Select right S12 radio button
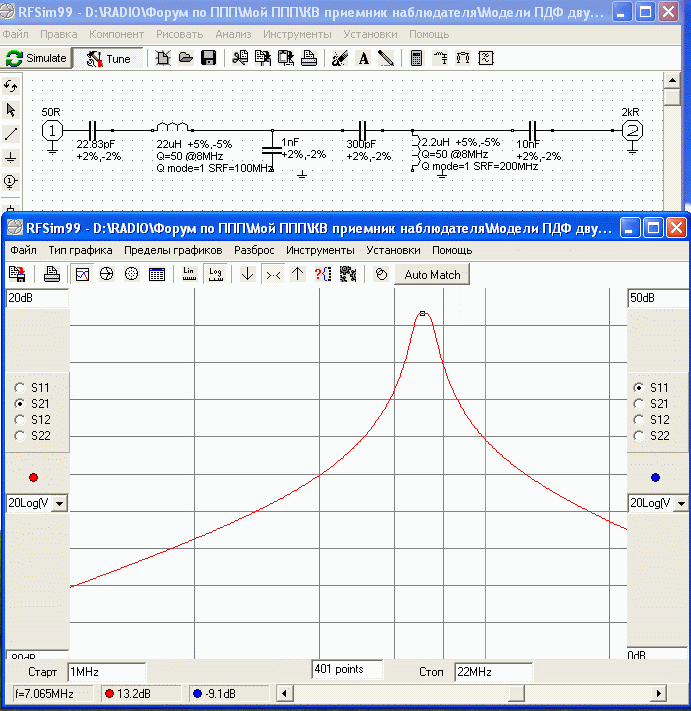Viewport: 691px width, 711px height. tap(639, 420)
